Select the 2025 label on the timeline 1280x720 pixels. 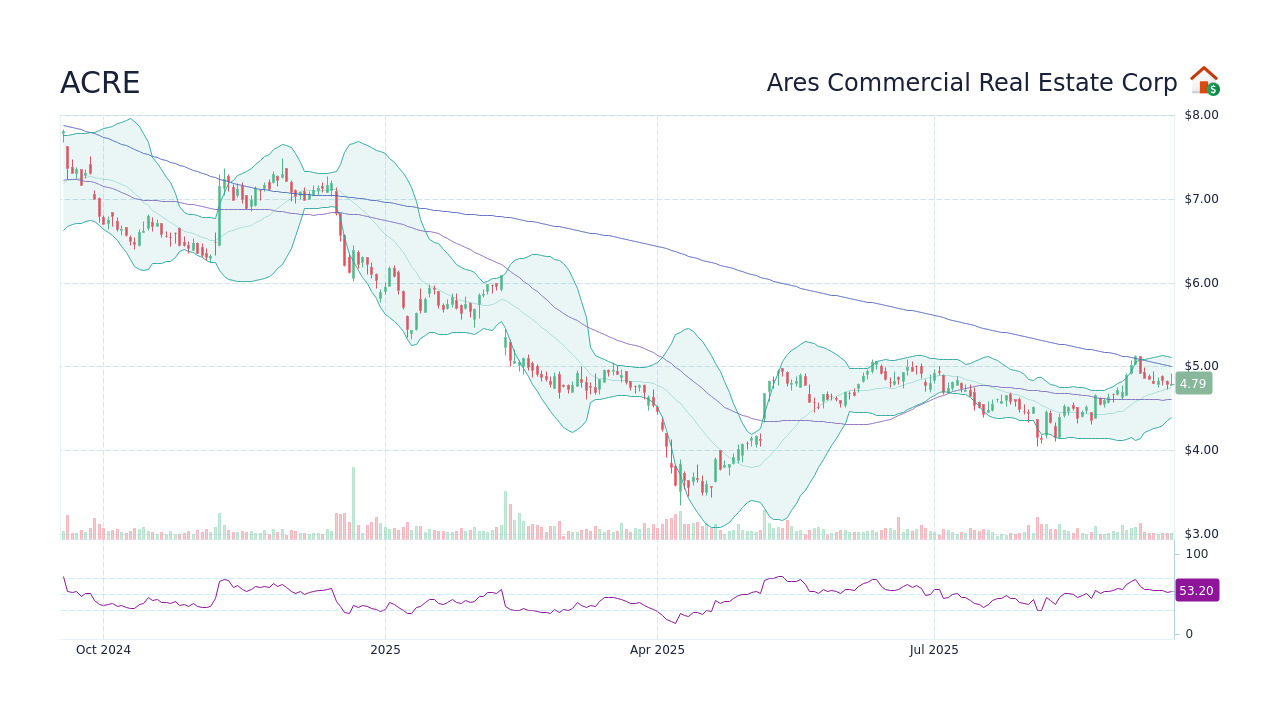click(x=385, y=650)
